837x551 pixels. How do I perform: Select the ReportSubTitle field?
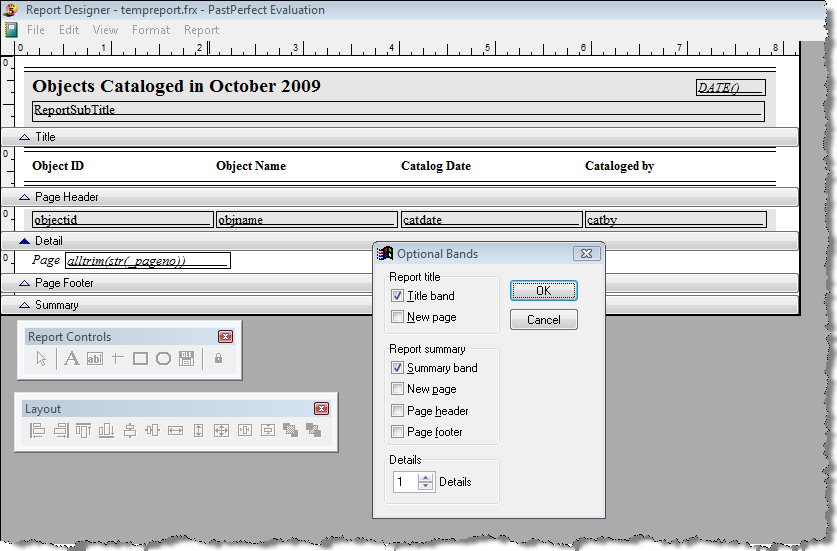tap(398, 111)
